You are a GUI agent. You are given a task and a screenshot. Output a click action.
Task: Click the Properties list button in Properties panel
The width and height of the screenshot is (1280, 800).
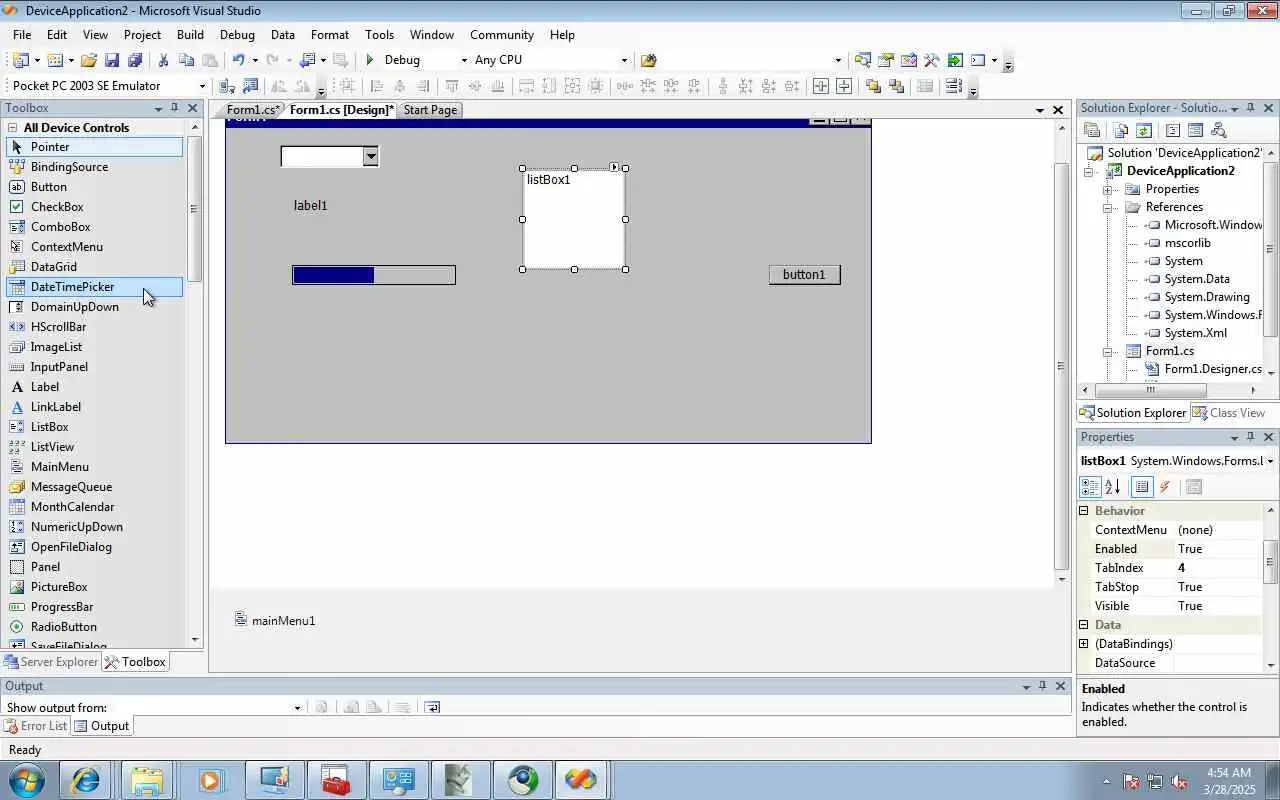[x=1142, y=487]
